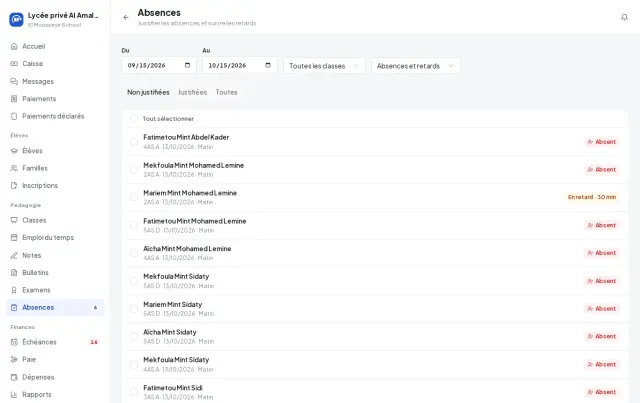Click the 14 badge next to Échéances
Screen dimensions: 640x403
click(94, 342)
